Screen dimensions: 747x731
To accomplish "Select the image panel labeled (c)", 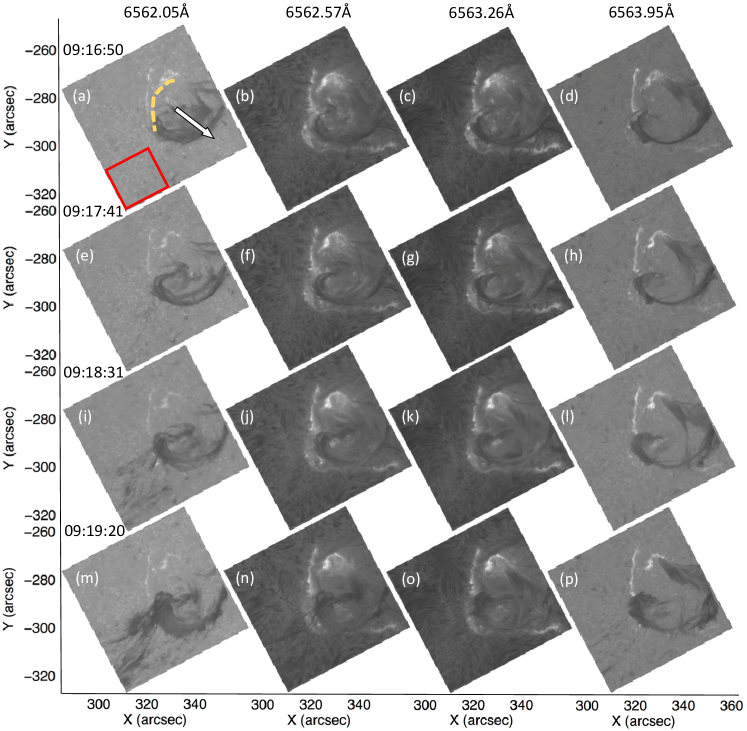I will [x=479, y=119].
